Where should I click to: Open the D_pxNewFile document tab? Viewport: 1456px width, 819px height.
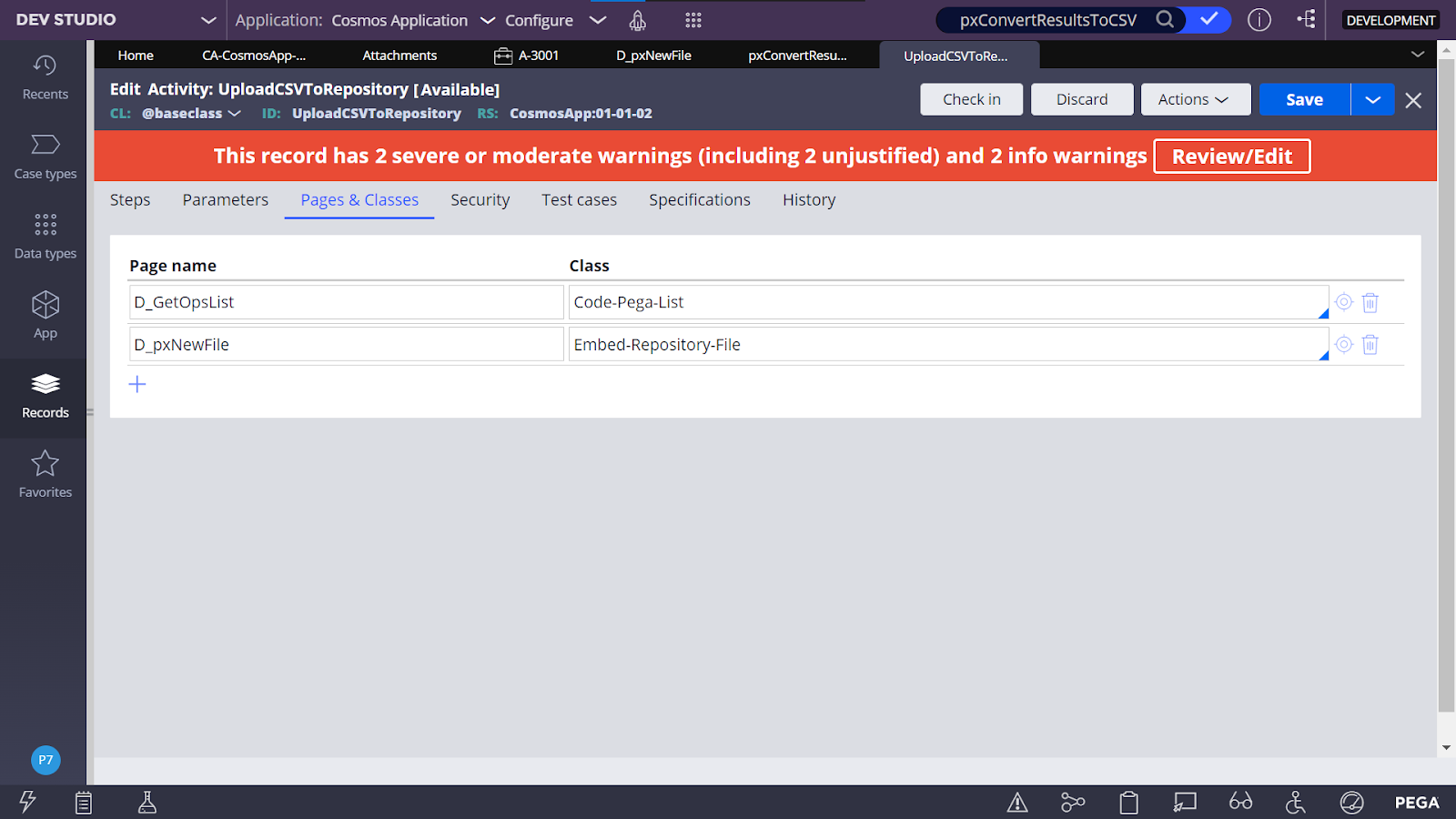653,56
